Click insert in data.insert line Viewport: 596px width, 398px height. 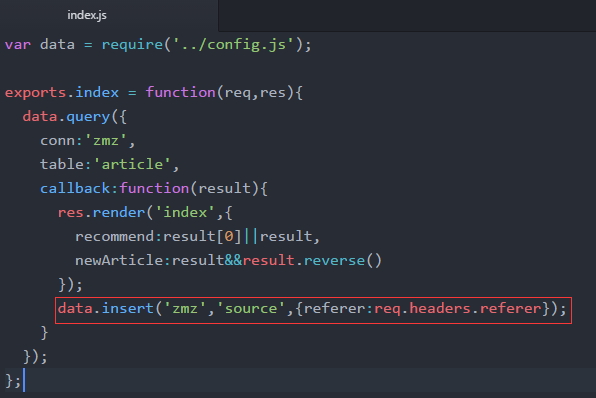128,308
